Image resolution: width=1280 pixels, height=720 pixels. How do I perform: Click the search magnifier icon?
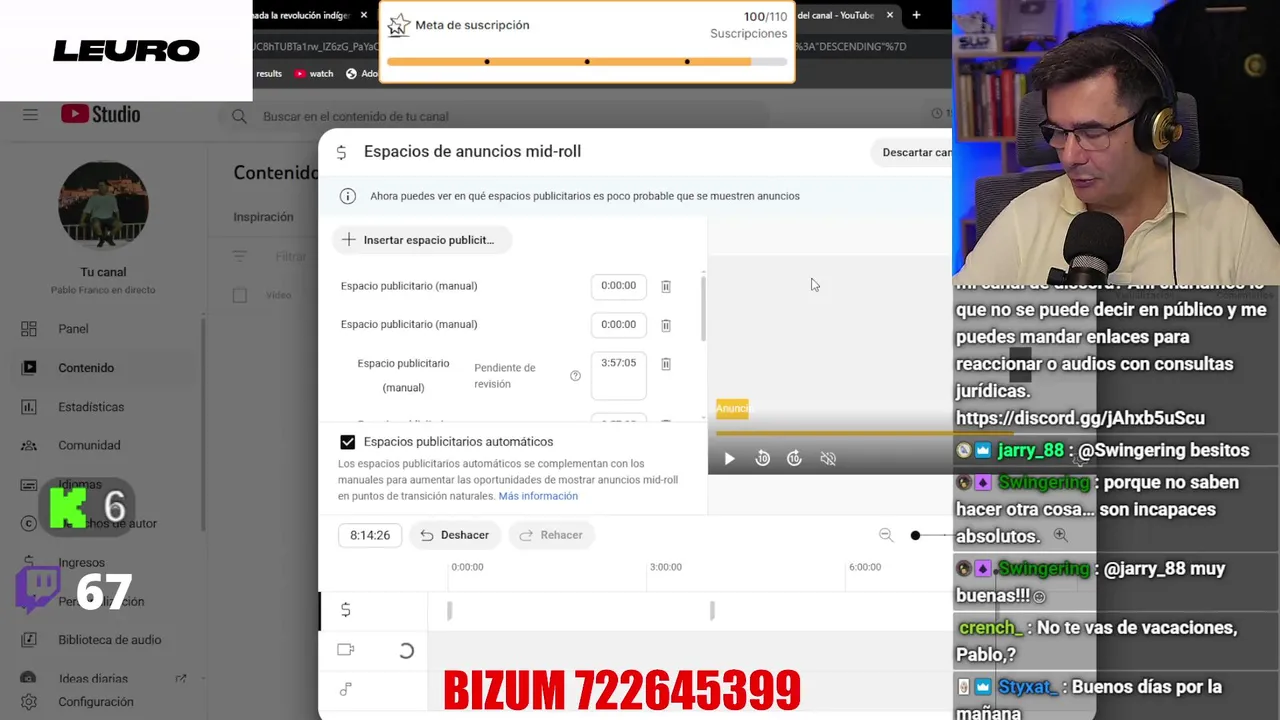point(239,117)
